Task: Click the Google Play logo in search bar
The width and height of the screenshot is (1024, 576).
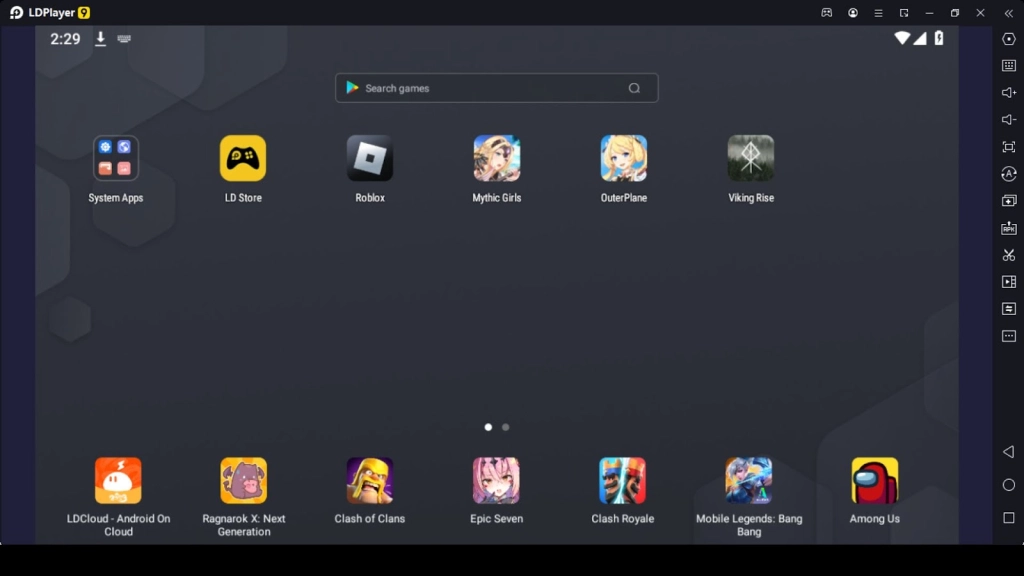Action: pos(352,88)
